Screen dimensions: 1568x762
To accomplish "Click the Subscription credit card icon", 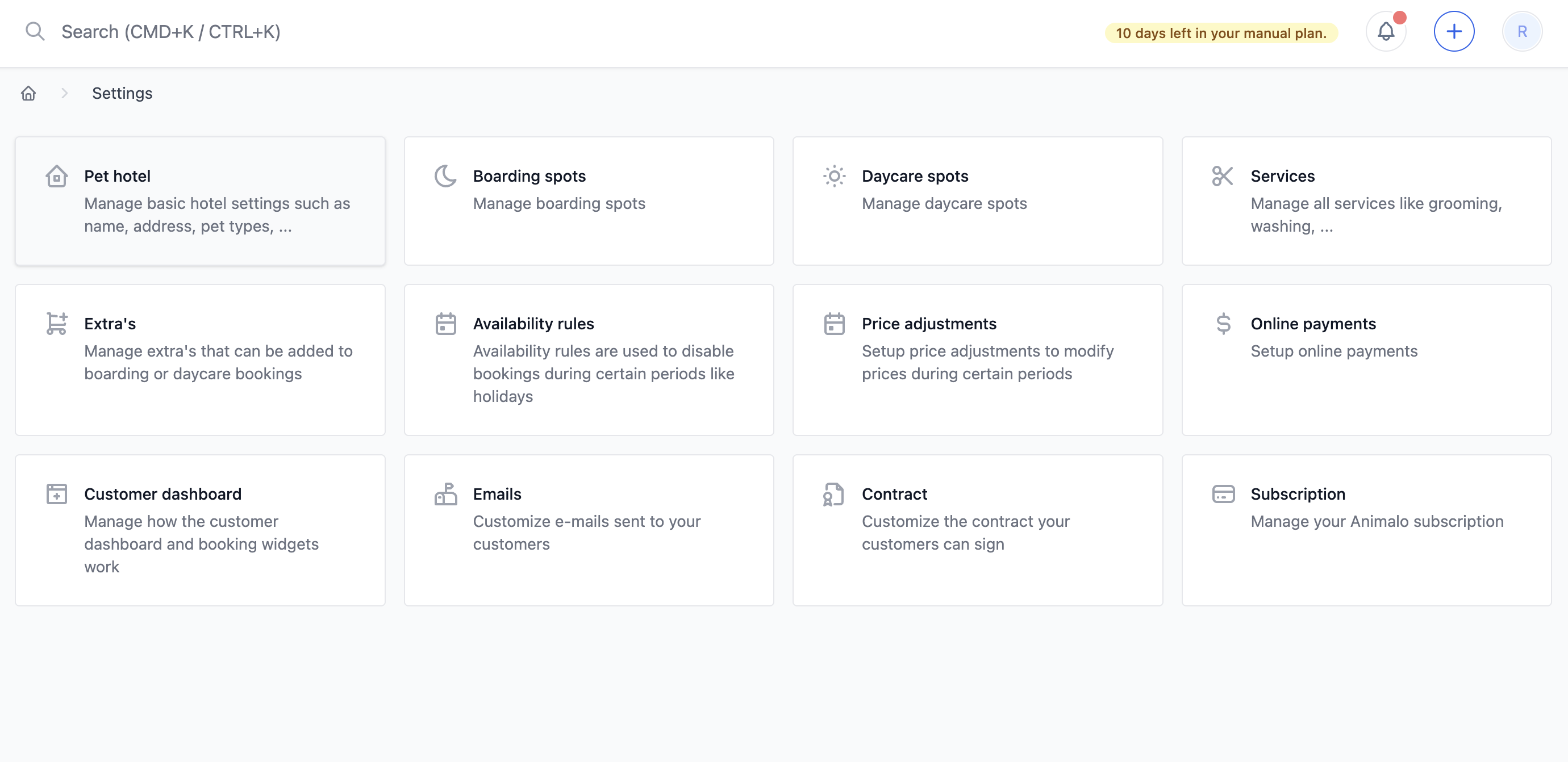I will pyautogui.click(x=1223, y=494).
